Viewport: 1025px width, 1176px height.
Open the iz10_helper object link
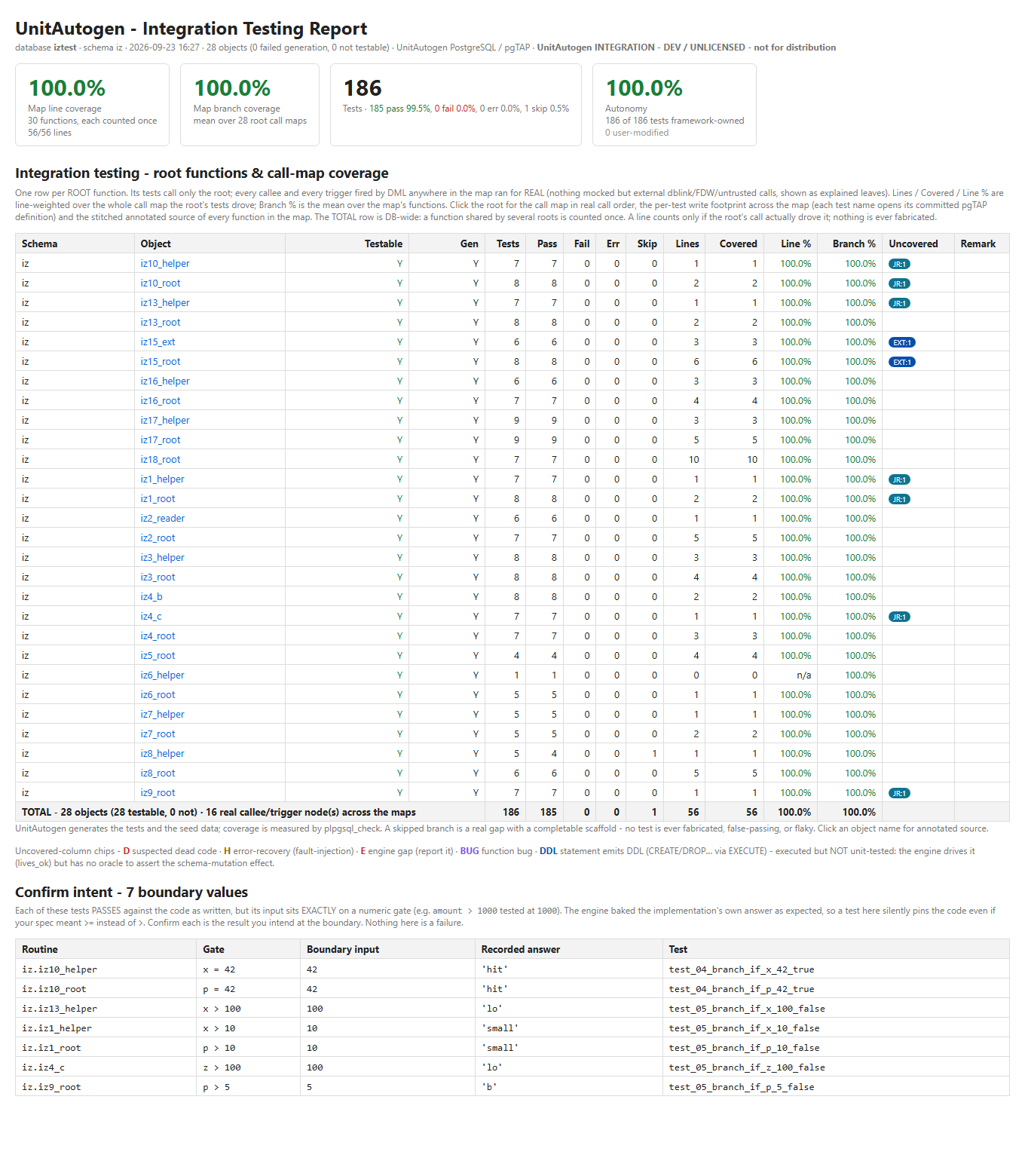tap(165, 264)
